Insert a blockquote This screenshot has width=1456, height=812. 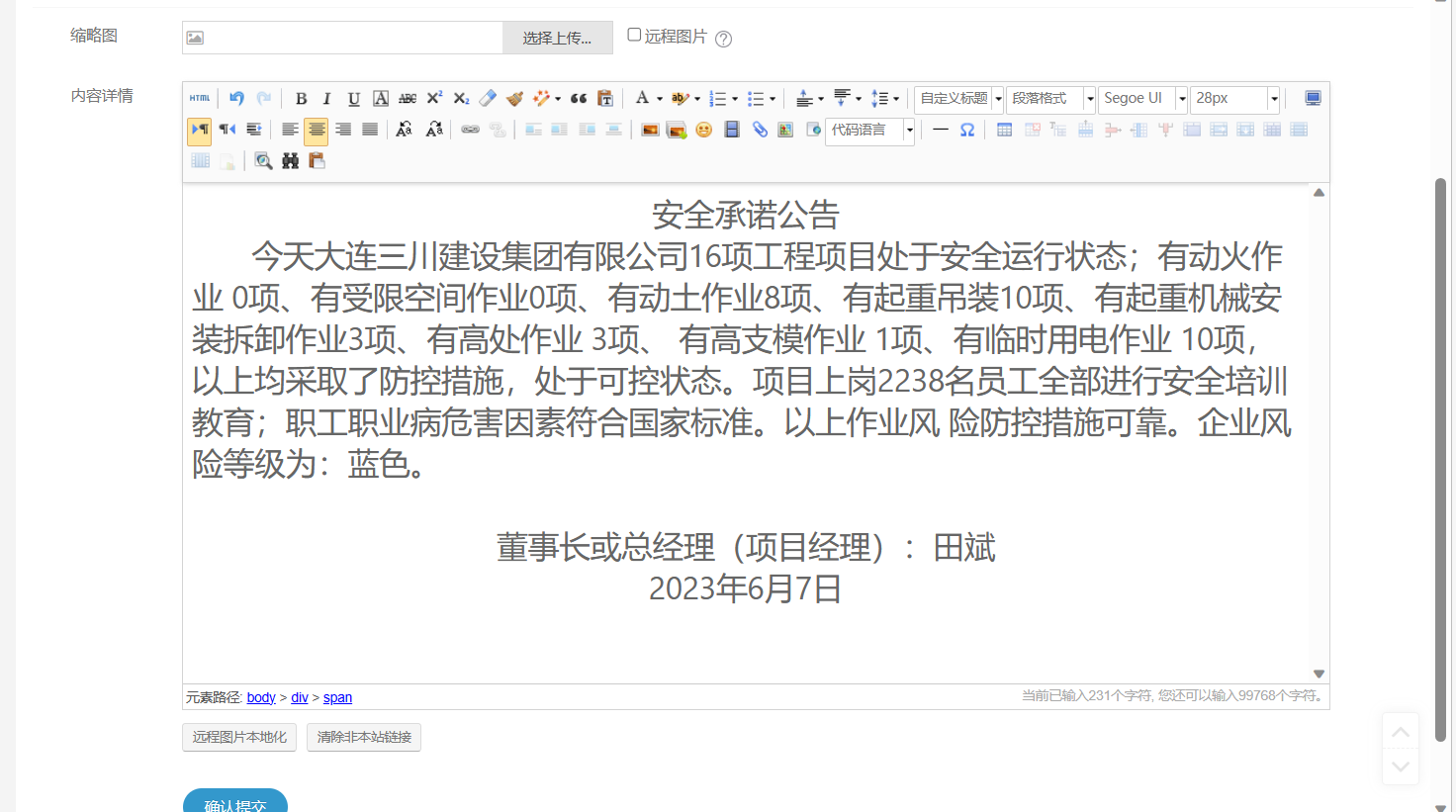click(x=579, y=99)
